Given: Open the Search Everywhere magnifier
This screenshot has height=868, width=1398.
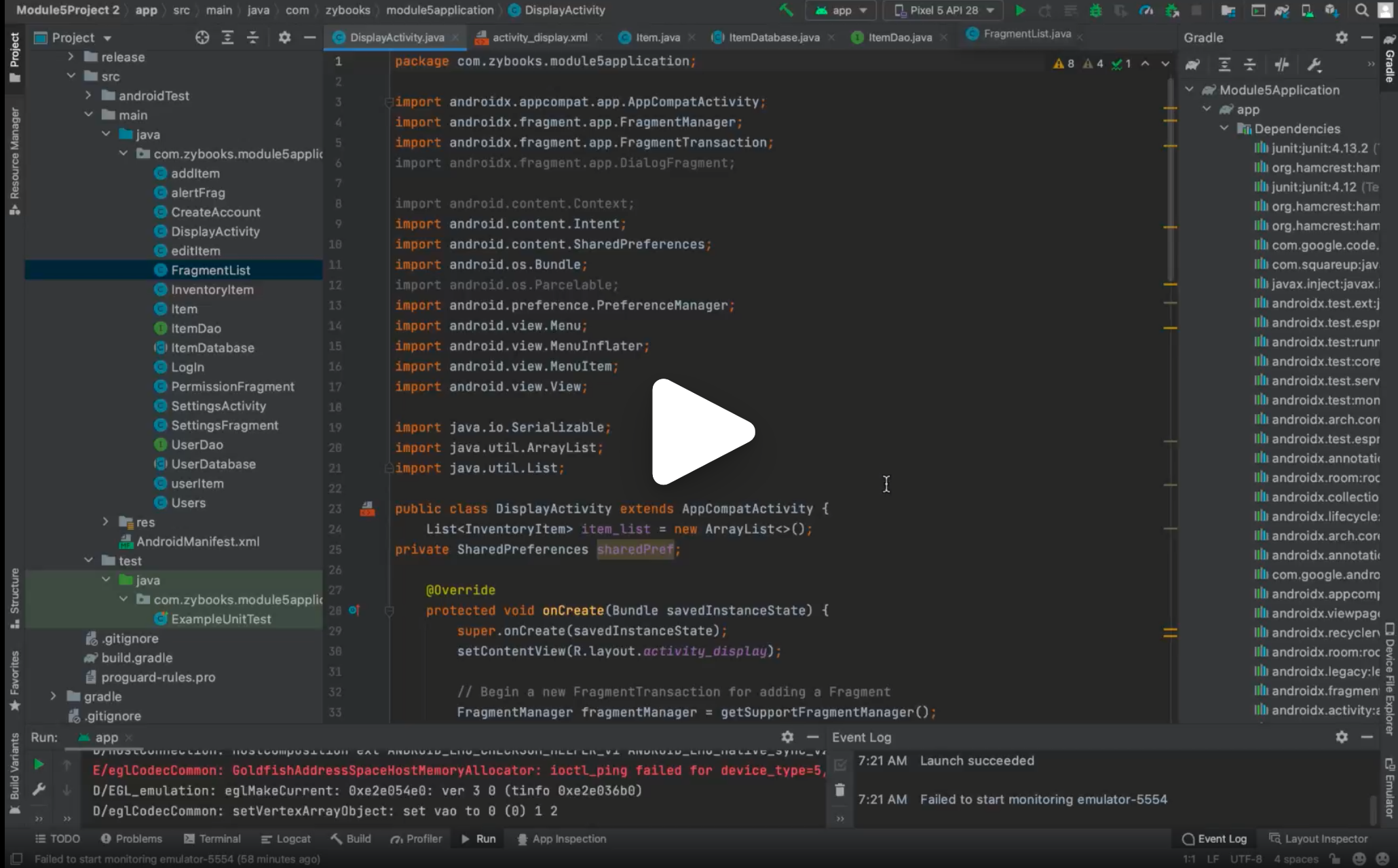Looking at the screenshot, I should point(1361,10).
